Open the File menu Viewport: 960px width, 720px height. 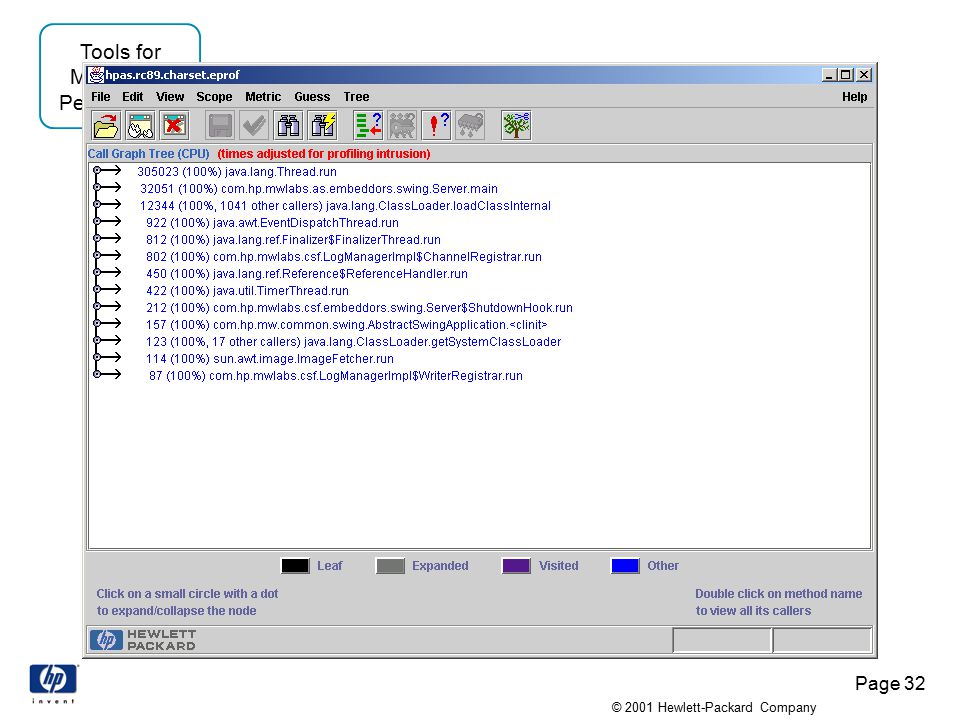[x=100, y=97]
